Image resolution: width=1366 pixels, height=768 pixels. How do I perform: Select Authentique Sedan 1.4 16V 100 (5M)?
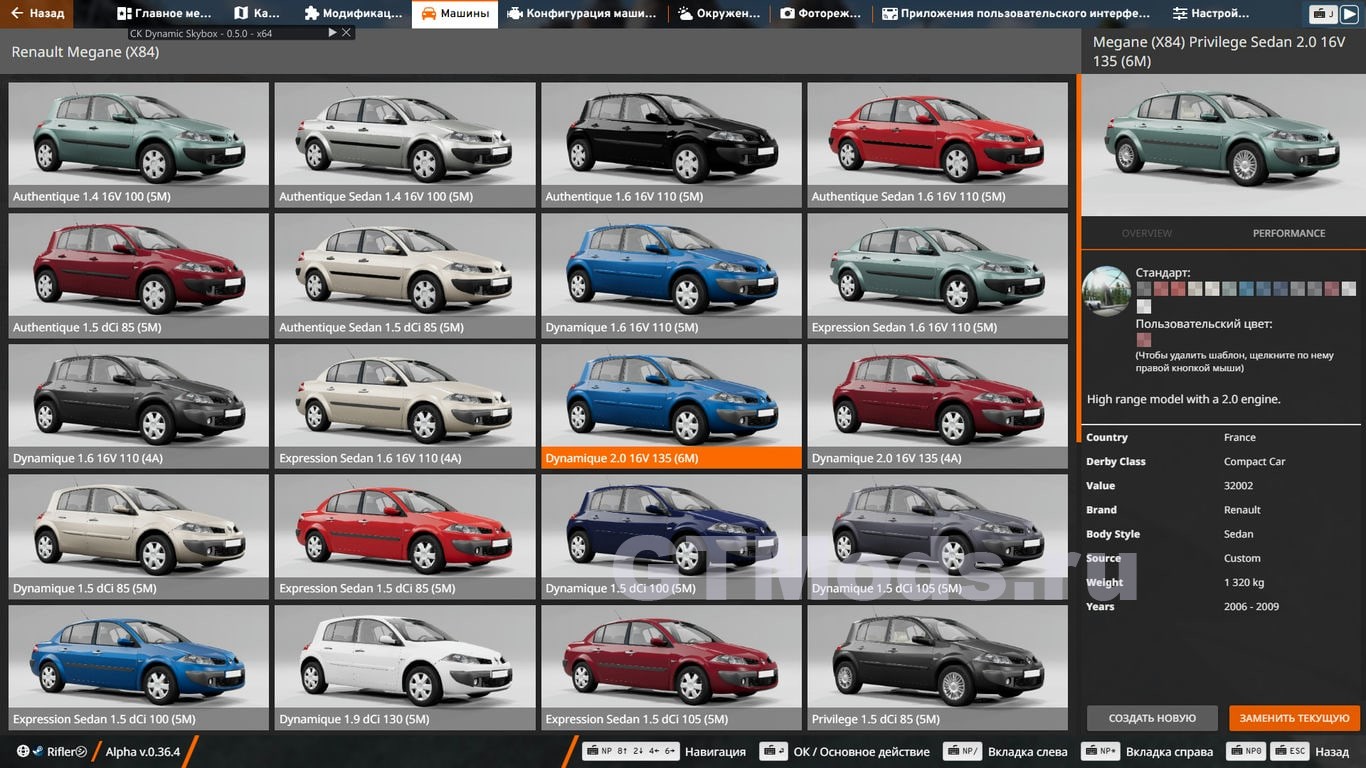point(405,144)
